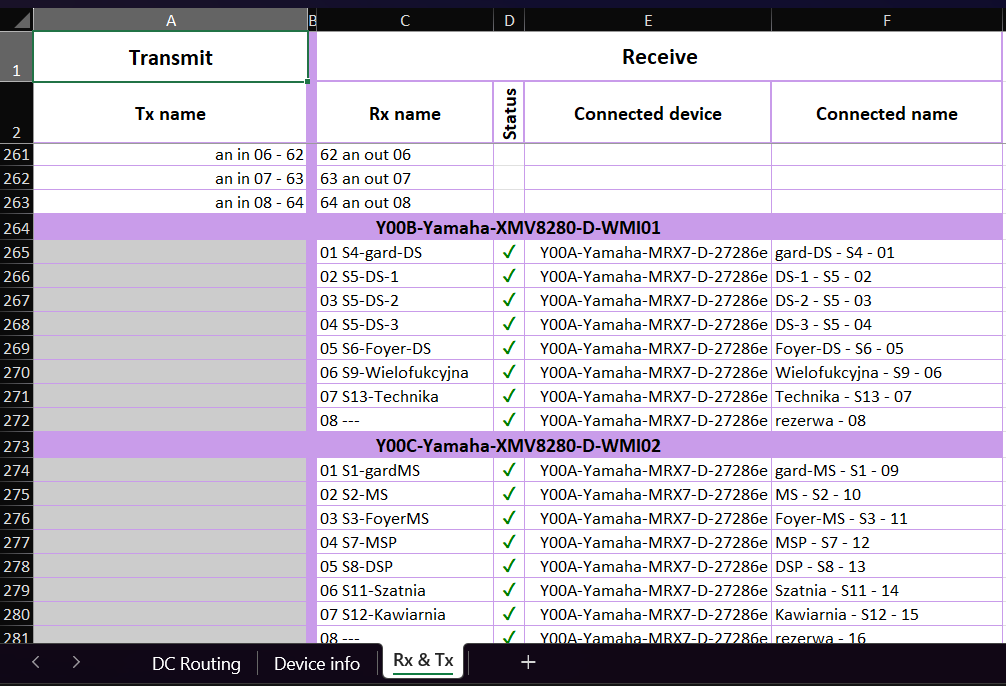
Task: Click cell 'rezerwa - 08'
Action: click(887, 420)
